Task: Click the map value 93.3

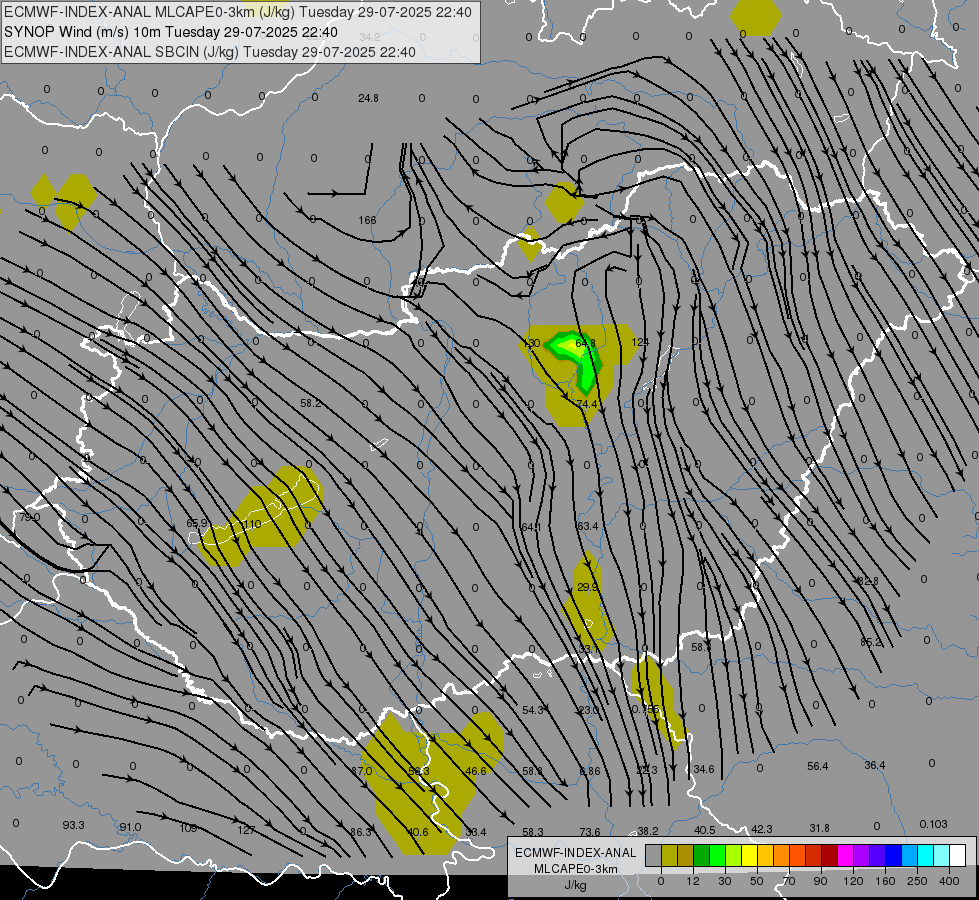Action: point(73,825)
